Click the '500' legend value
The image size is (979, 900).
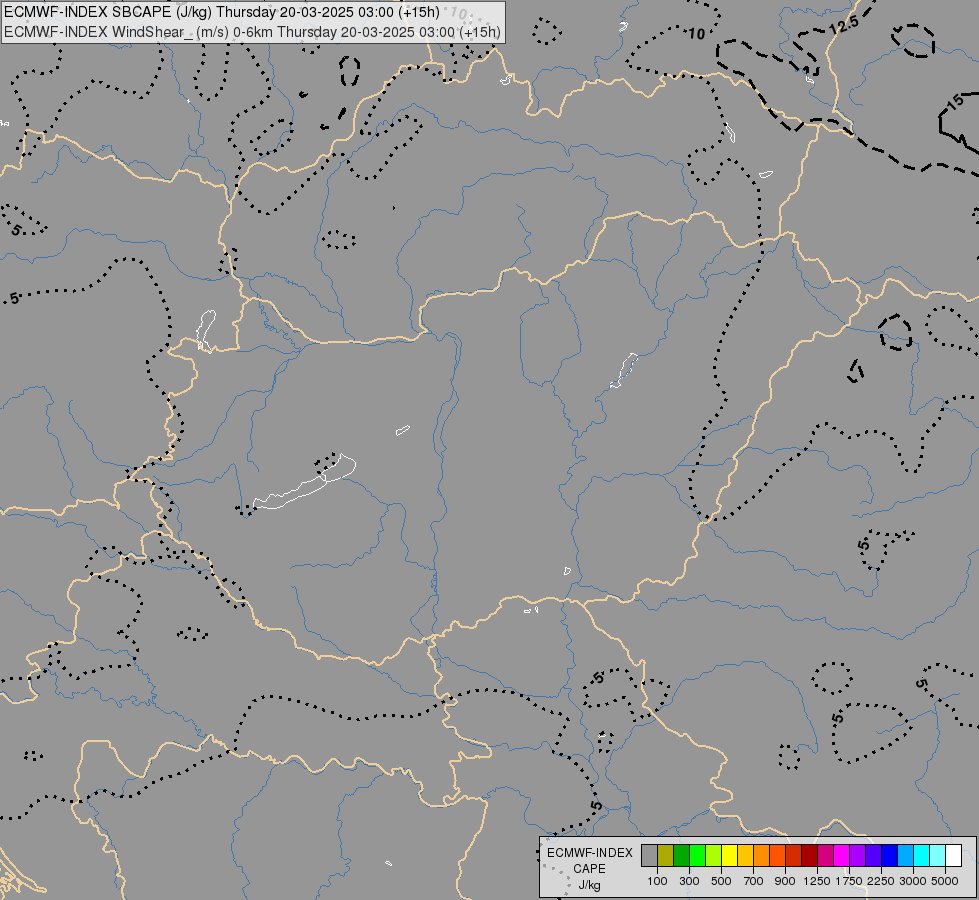coord(721,881)
